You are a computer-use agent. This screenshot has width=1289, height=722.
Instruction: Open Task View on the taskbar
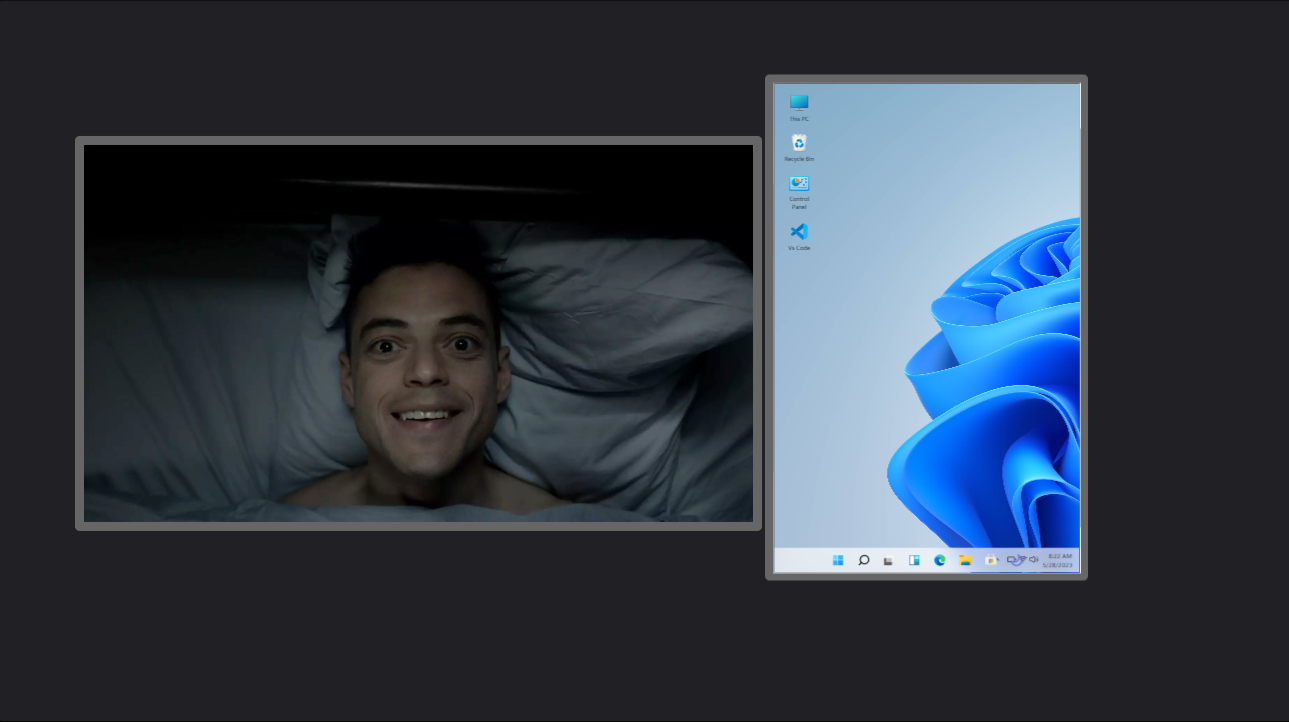point(888,561)
